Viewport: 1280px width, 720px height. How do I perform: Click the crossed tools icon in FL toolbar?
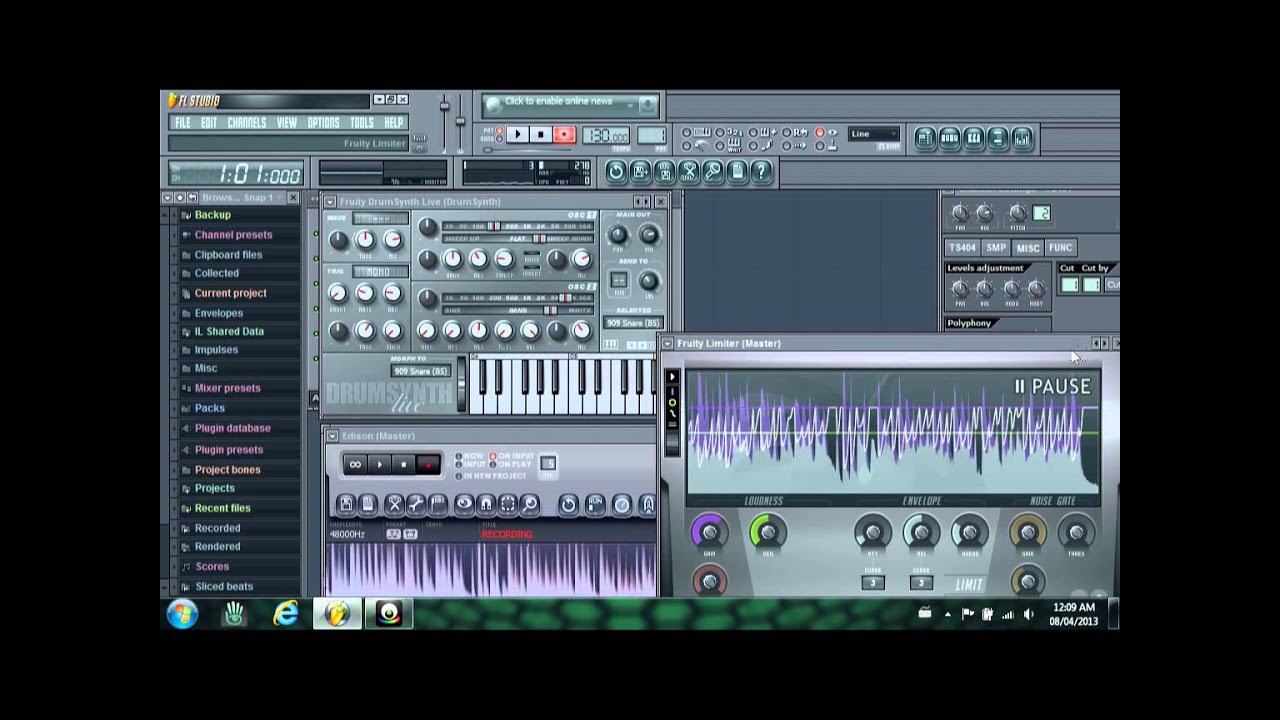688,171
